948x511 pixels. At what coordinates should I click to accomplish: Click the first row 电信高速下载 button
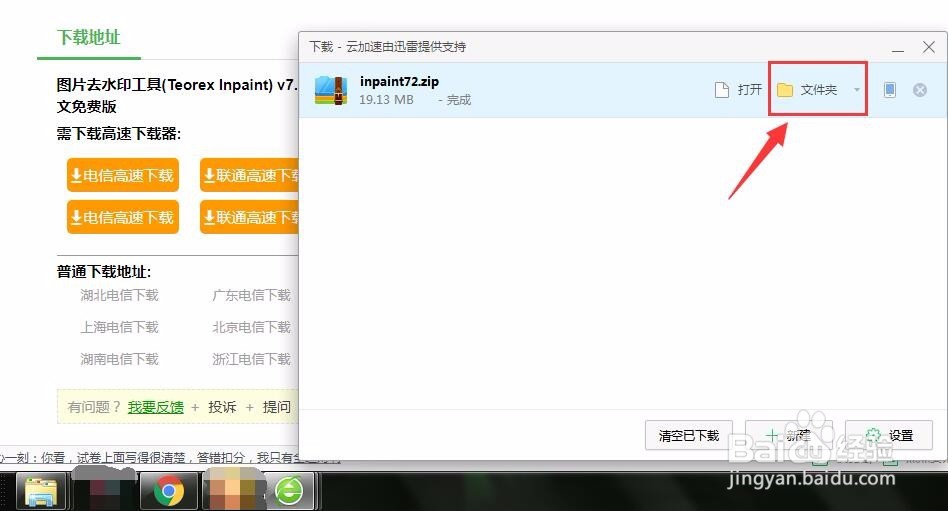[123, 175]
